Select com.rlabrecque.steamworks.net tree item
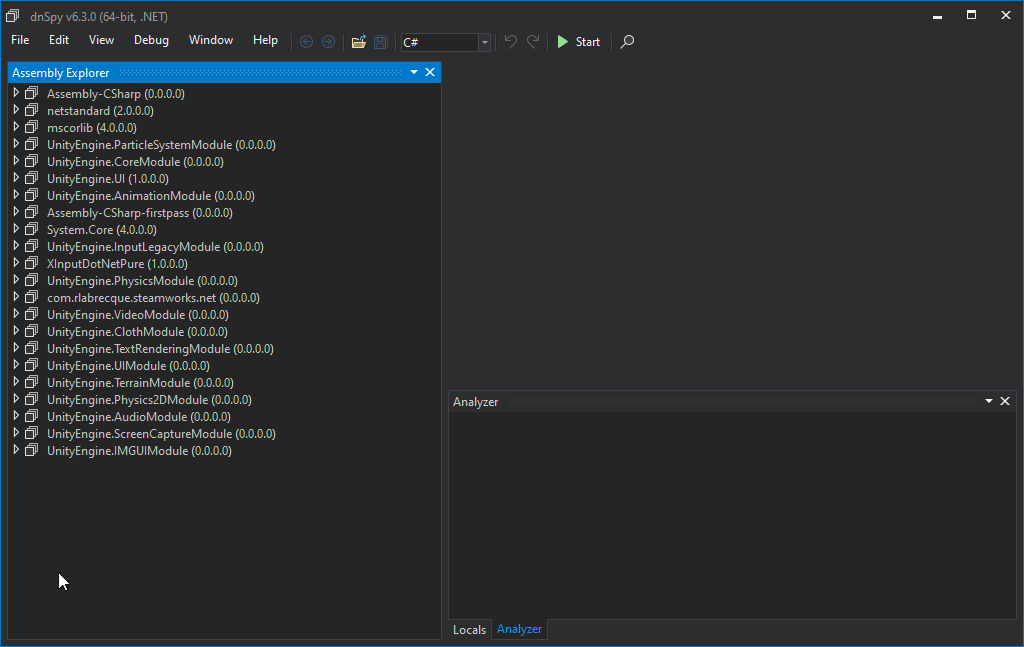Viewport: 1024px width, 647px height. click(x=153, y=297)
